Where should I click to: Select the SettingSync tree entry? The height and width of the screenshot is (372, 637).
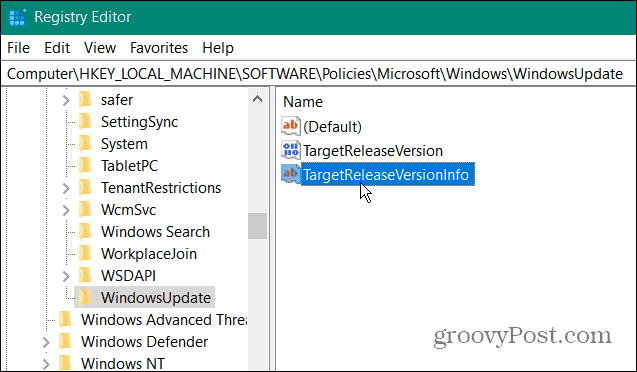[x=139, y=121]
